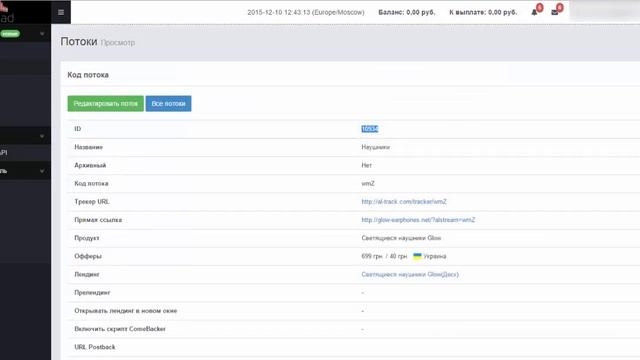The height and width of the screenshot is (360, 640).
Task: Click the blue Все потоки button
Action: point(168,104)
